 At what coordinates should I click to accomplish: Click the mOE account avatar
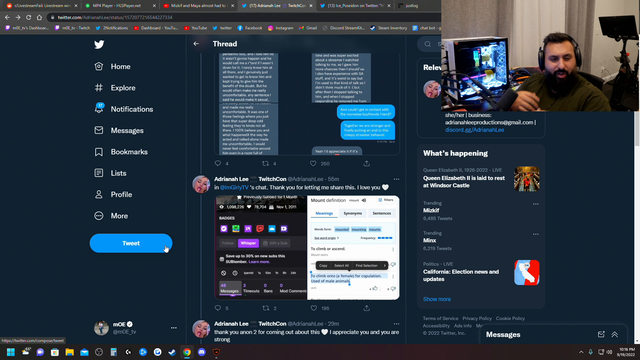click(101, 328)
